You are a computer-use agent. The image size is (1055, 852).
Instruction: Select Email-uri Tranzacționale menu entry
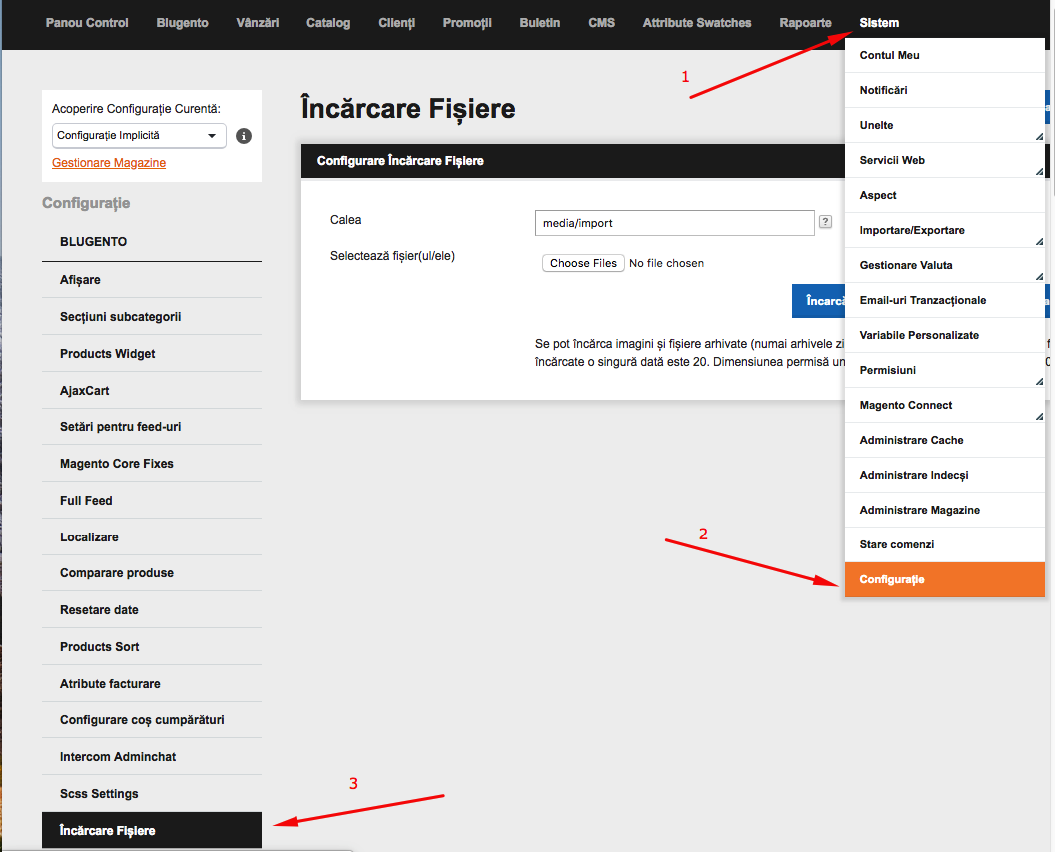(x=944, y=300)
